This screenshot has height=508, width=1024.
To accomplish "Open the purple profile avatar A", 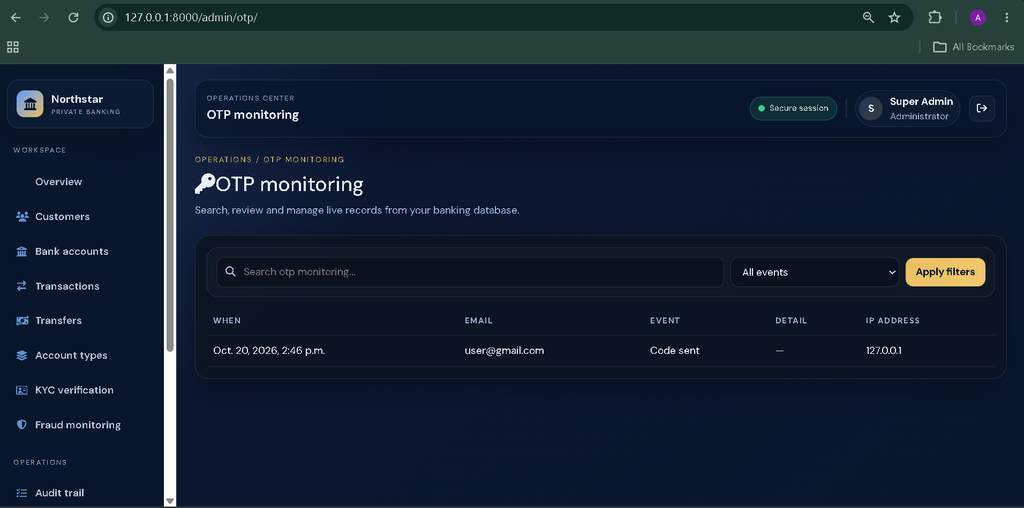I will (x=977, y=18).
